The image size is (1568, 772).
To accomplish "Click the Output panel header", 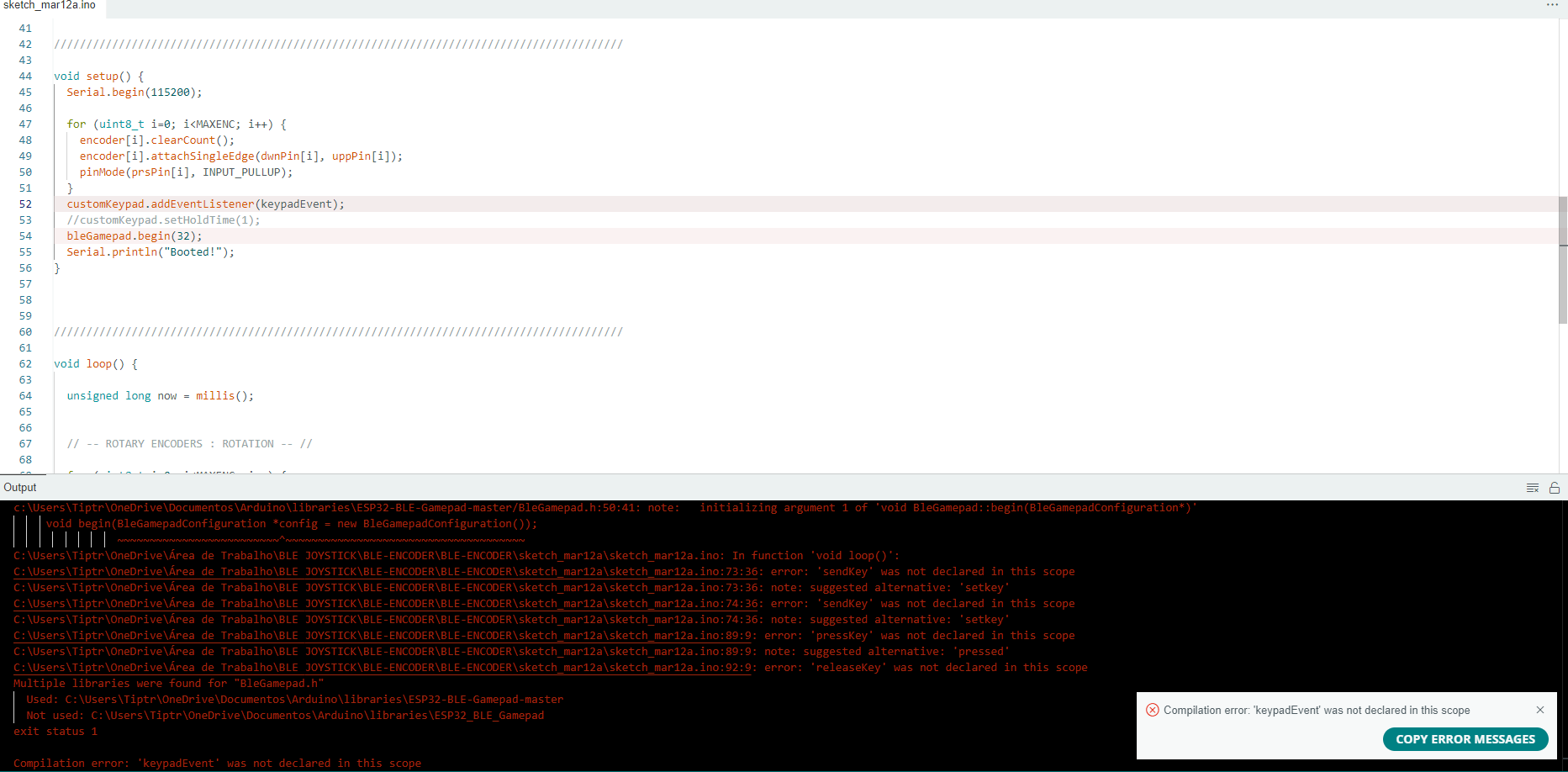I will click(20, 487).
